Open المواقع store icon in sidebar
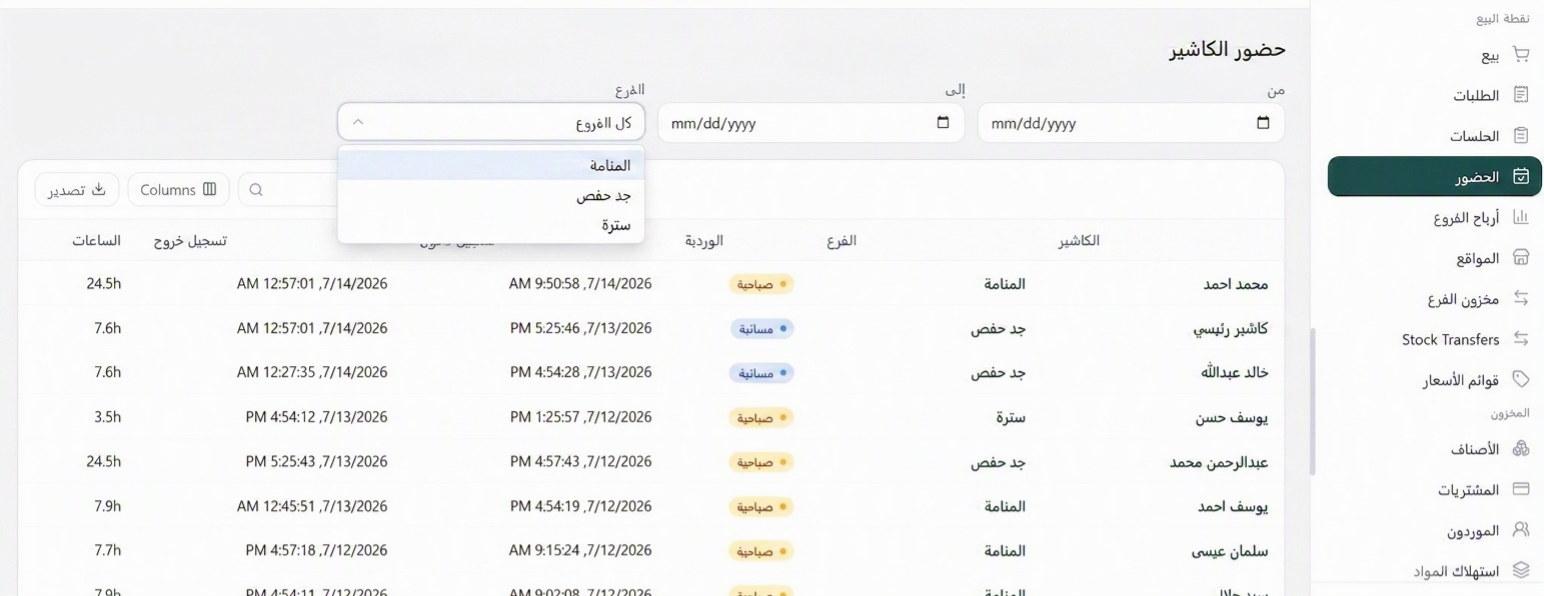This screenshot has height=596, width=1544. click(x=1521, y=258)
